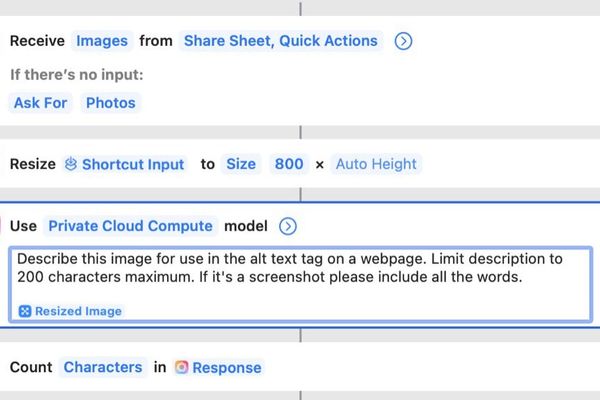
Task: Click the 800 width field
Action: tap(289, 164)
